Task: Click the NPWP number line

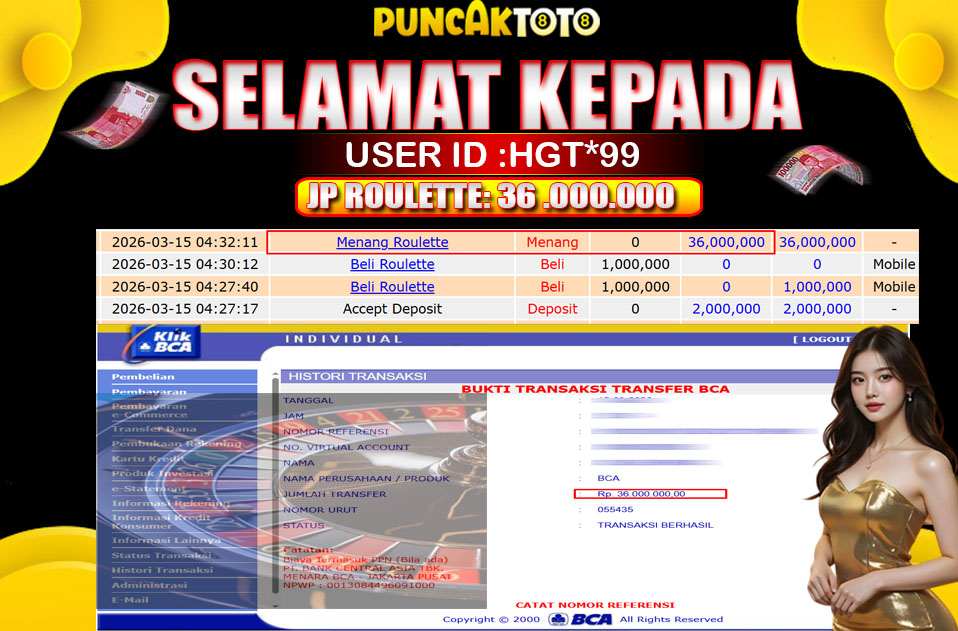Action: pyautogui.click(x=359, y=585)
